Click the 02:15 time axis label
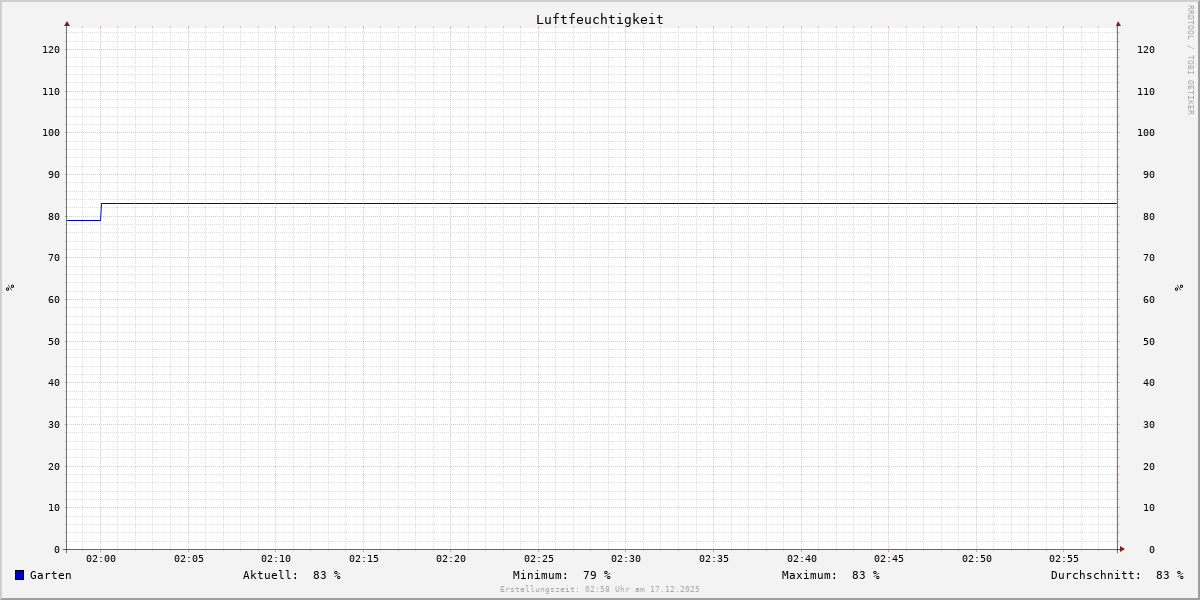This screenshot has height=600, width=1200. [364, 559]
